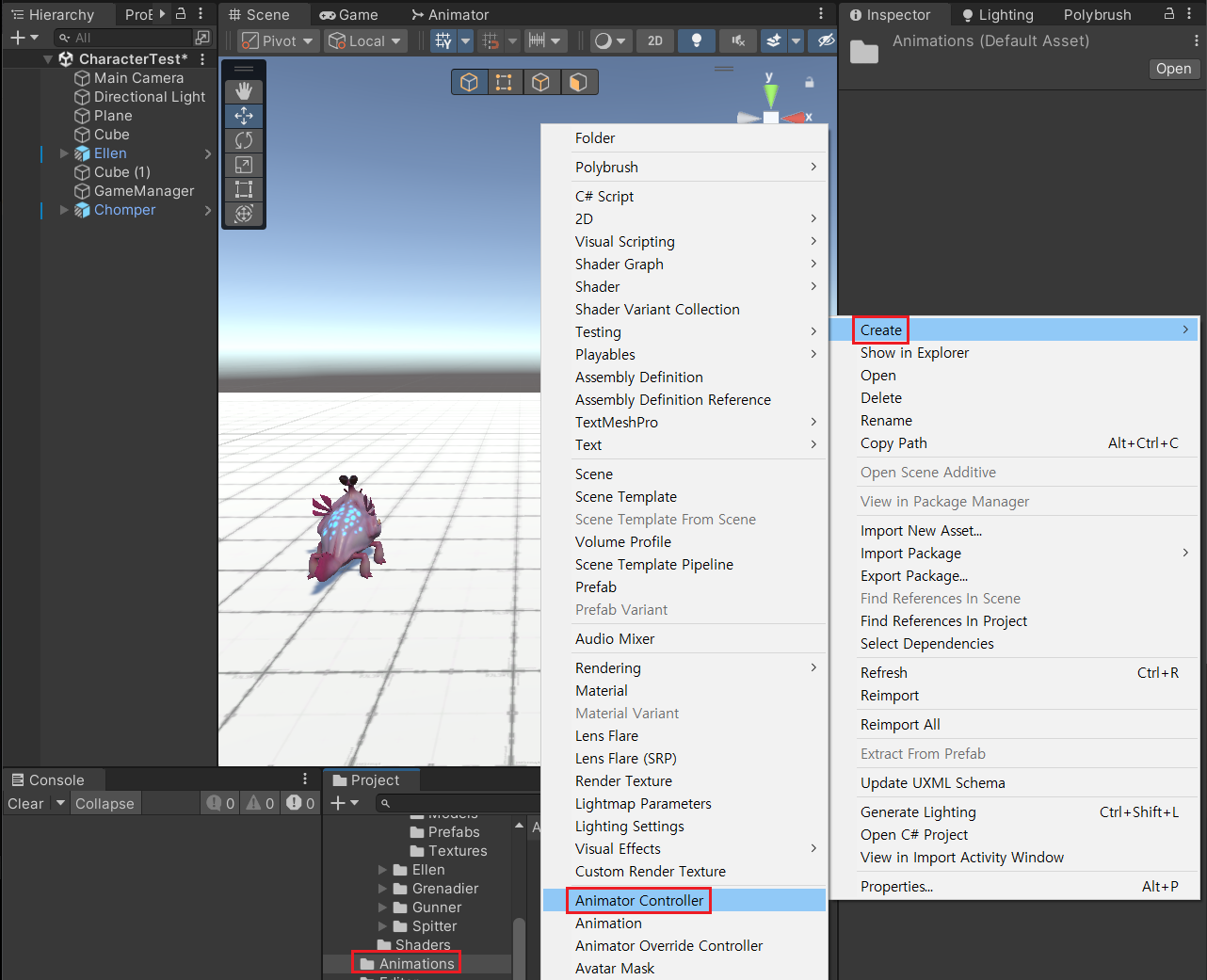Click the Open button in Inspector
This screenshot has width=1207, height=980.
(x=1173, y=69)
